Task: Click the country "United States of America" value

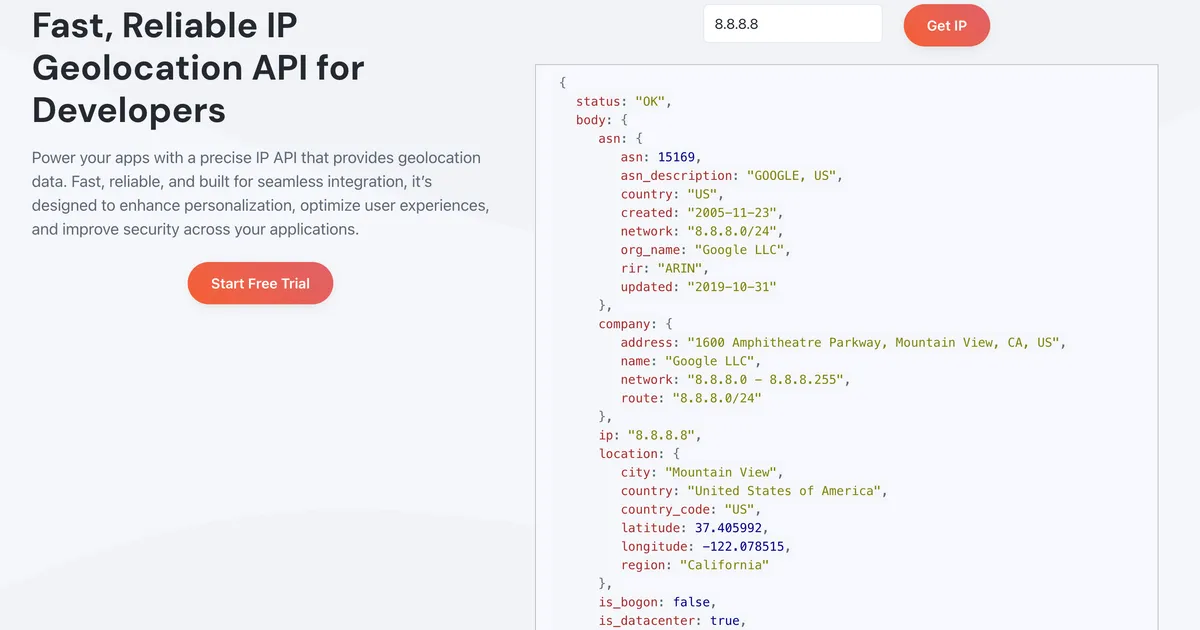Action: [x=786, y=490]
